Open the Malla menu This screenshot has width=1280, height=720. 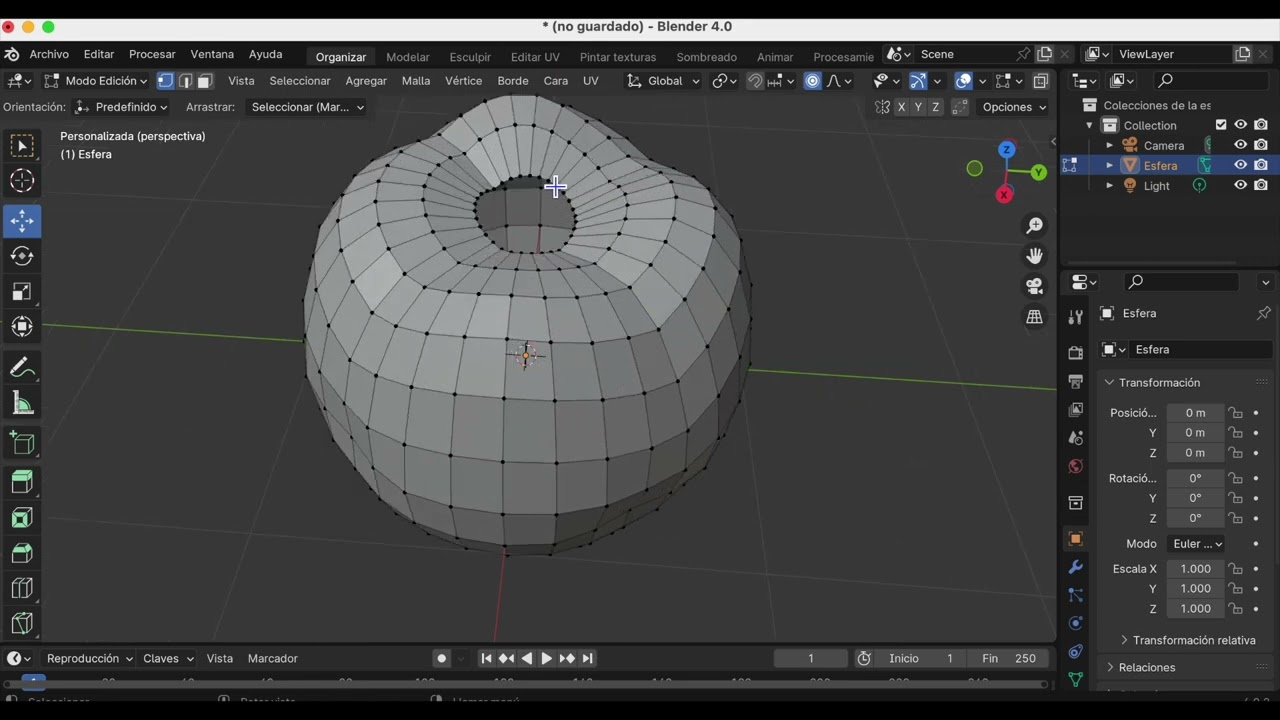point(416,81)
